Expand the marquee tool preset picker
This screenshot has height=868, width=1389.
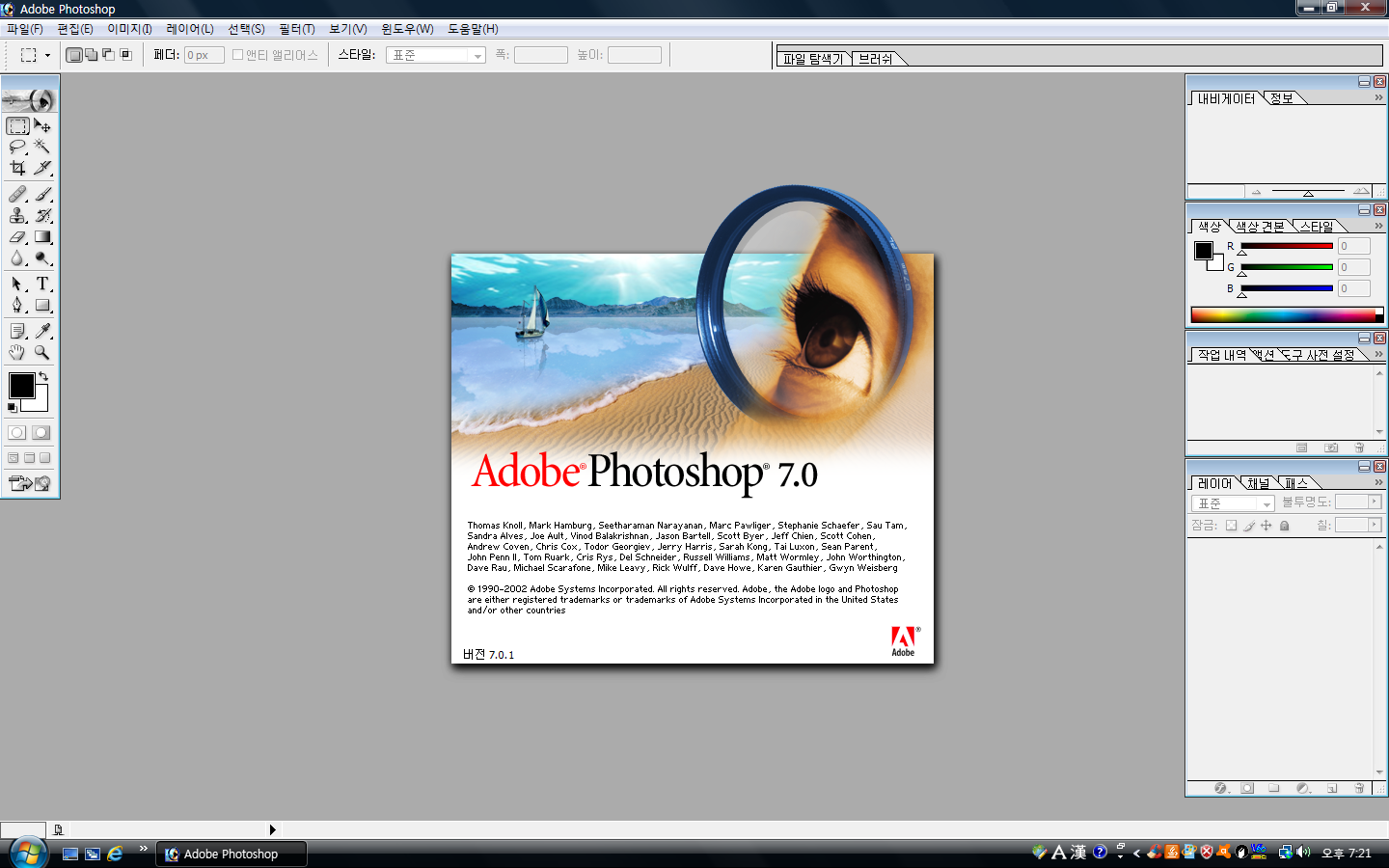pos(34,55)
